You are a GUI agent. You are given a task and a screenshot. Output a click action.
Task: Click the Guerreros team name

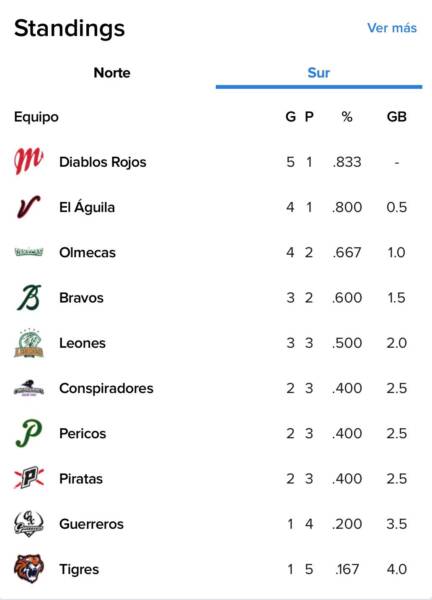(91, 523)
